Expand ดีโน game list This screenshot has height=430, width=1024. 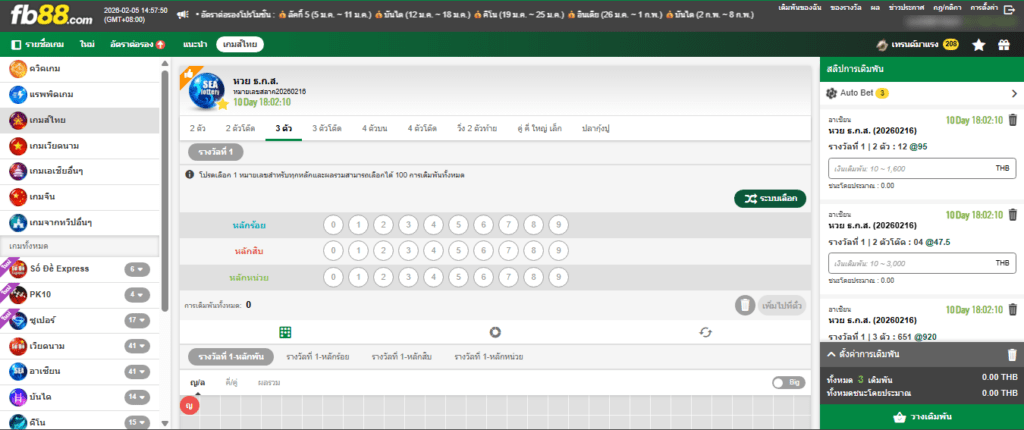(x=138, y=422)
